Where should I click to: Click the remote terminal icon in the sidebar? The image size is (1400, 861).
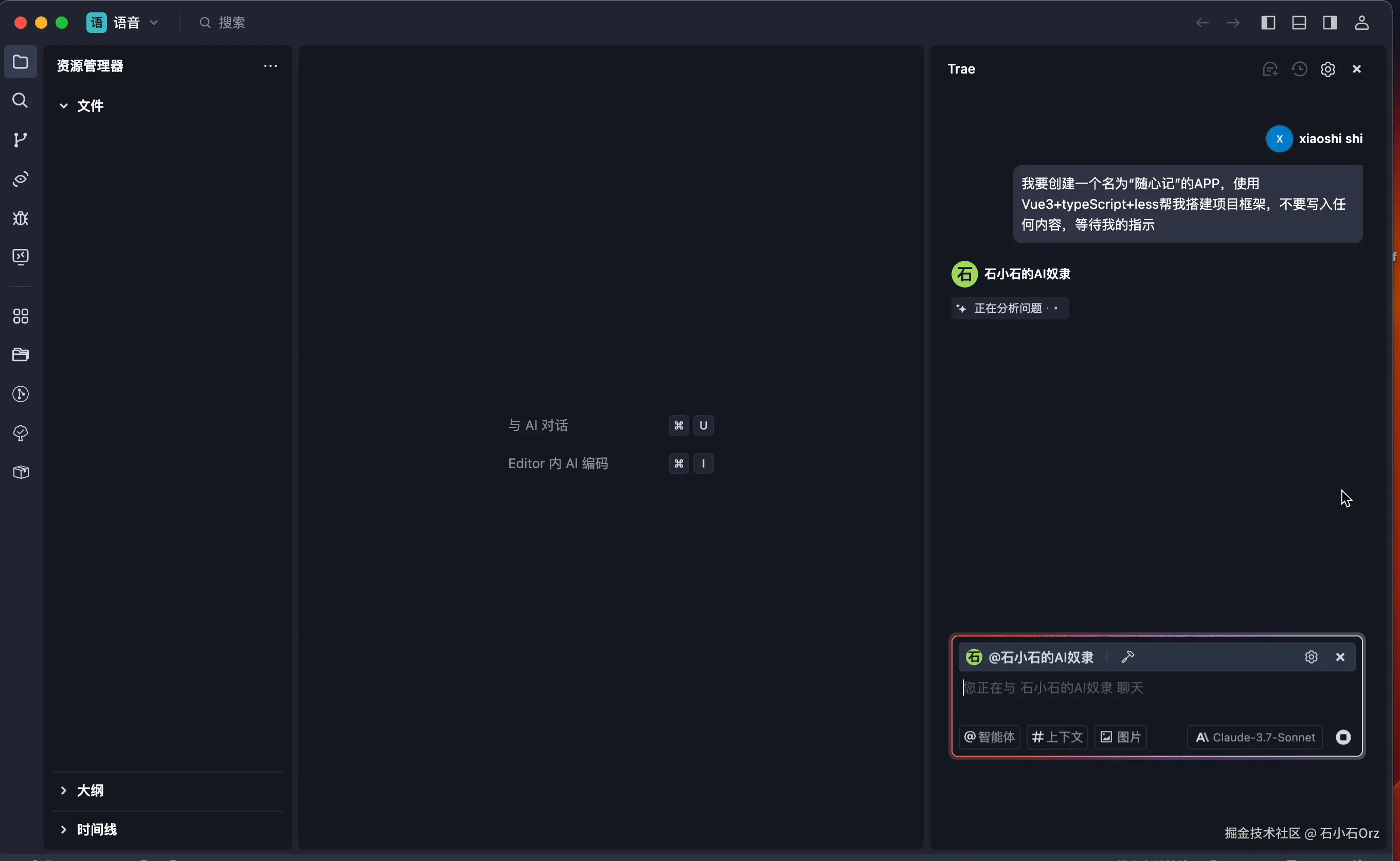coord(21,257)
